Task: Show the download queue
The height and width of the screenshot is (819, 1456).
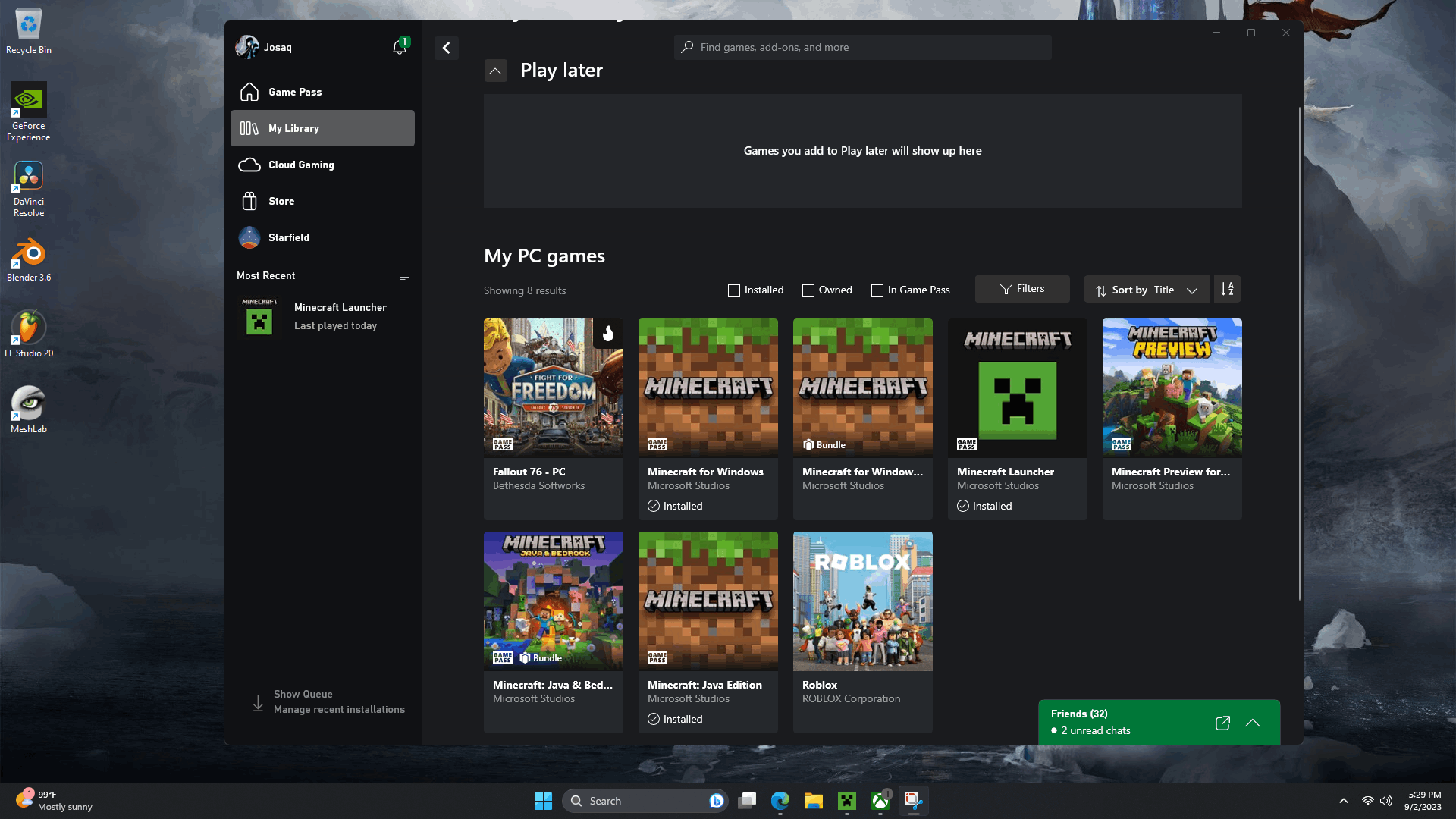Action: 328,702
